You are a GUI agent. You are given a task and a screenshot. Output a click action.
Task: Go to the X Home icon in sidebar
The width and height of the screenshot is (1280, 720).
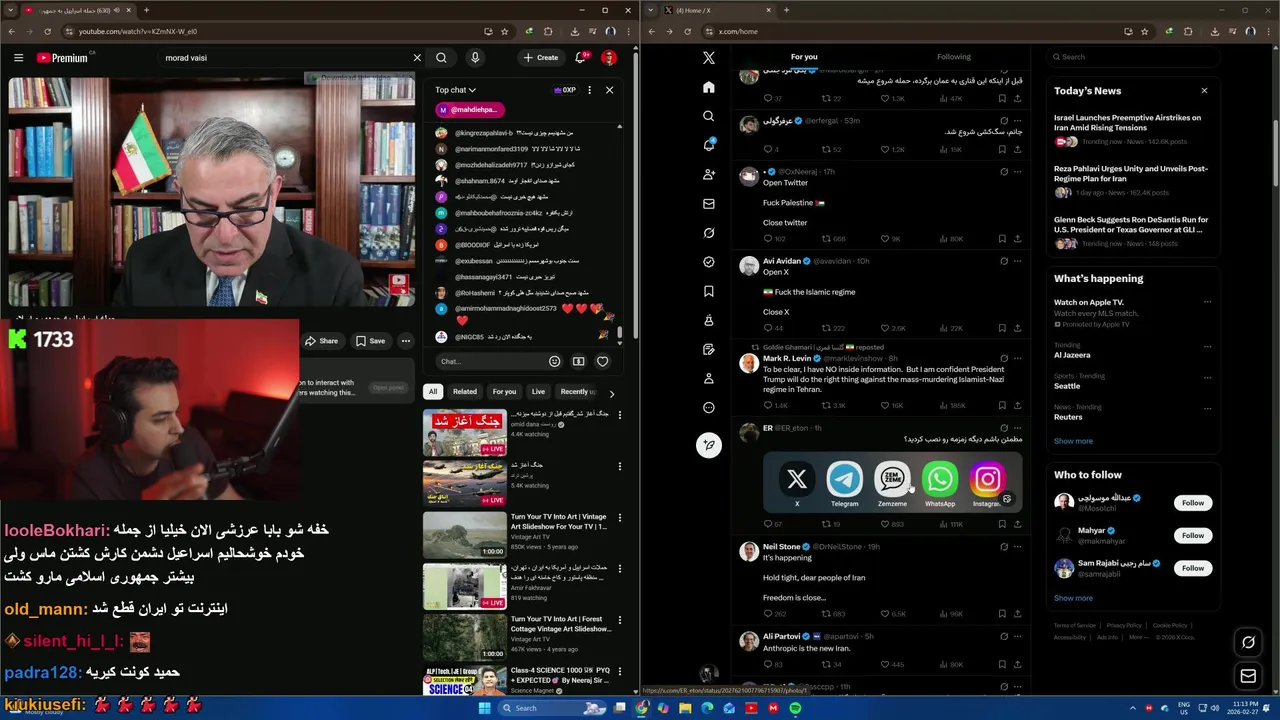[709, 87]
